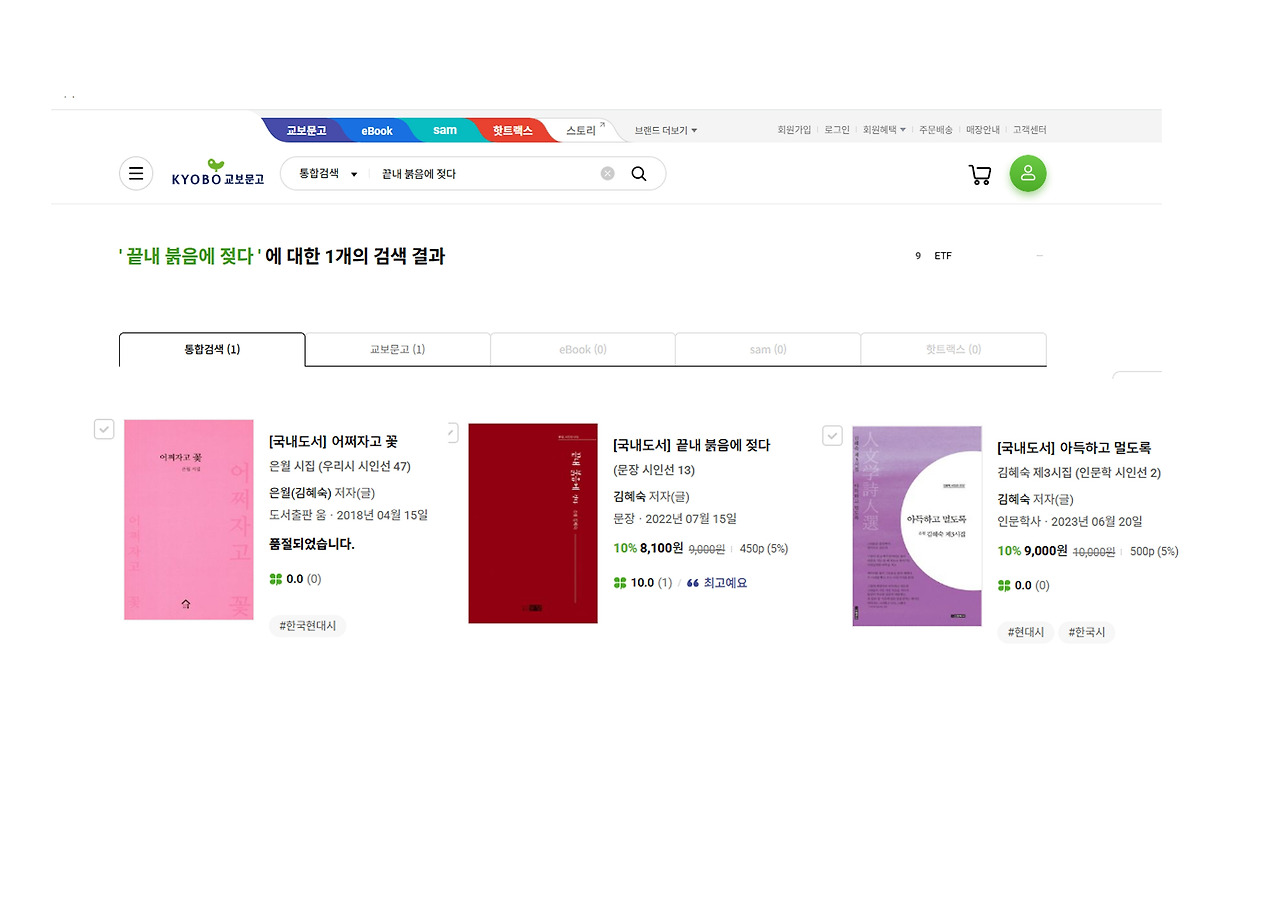Select the checkbox for 어쩌자고 꽃

click(x=104, y=429)
